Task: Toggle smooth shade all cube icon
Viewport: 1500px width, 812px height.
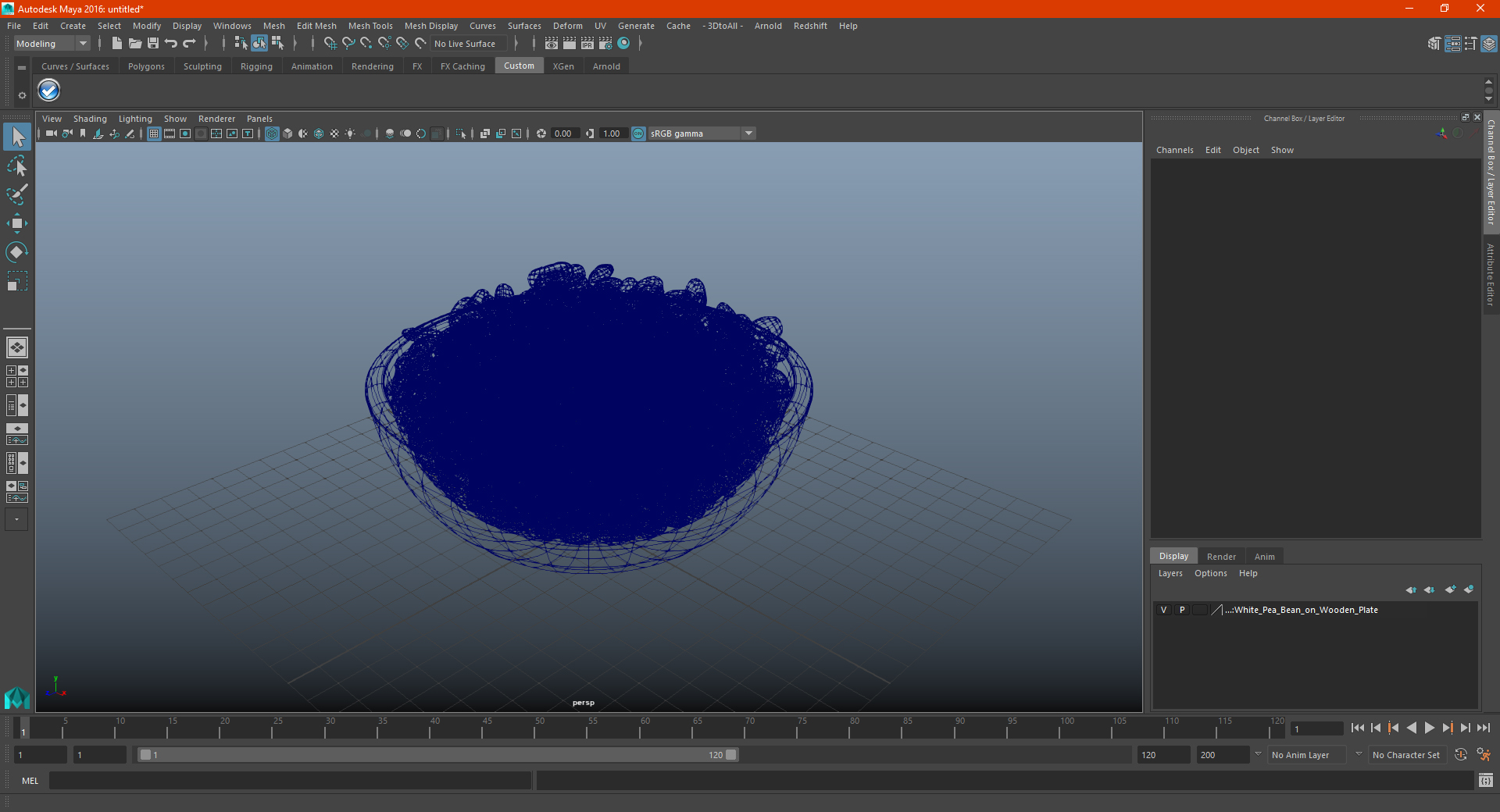Action: coord(287,134)
